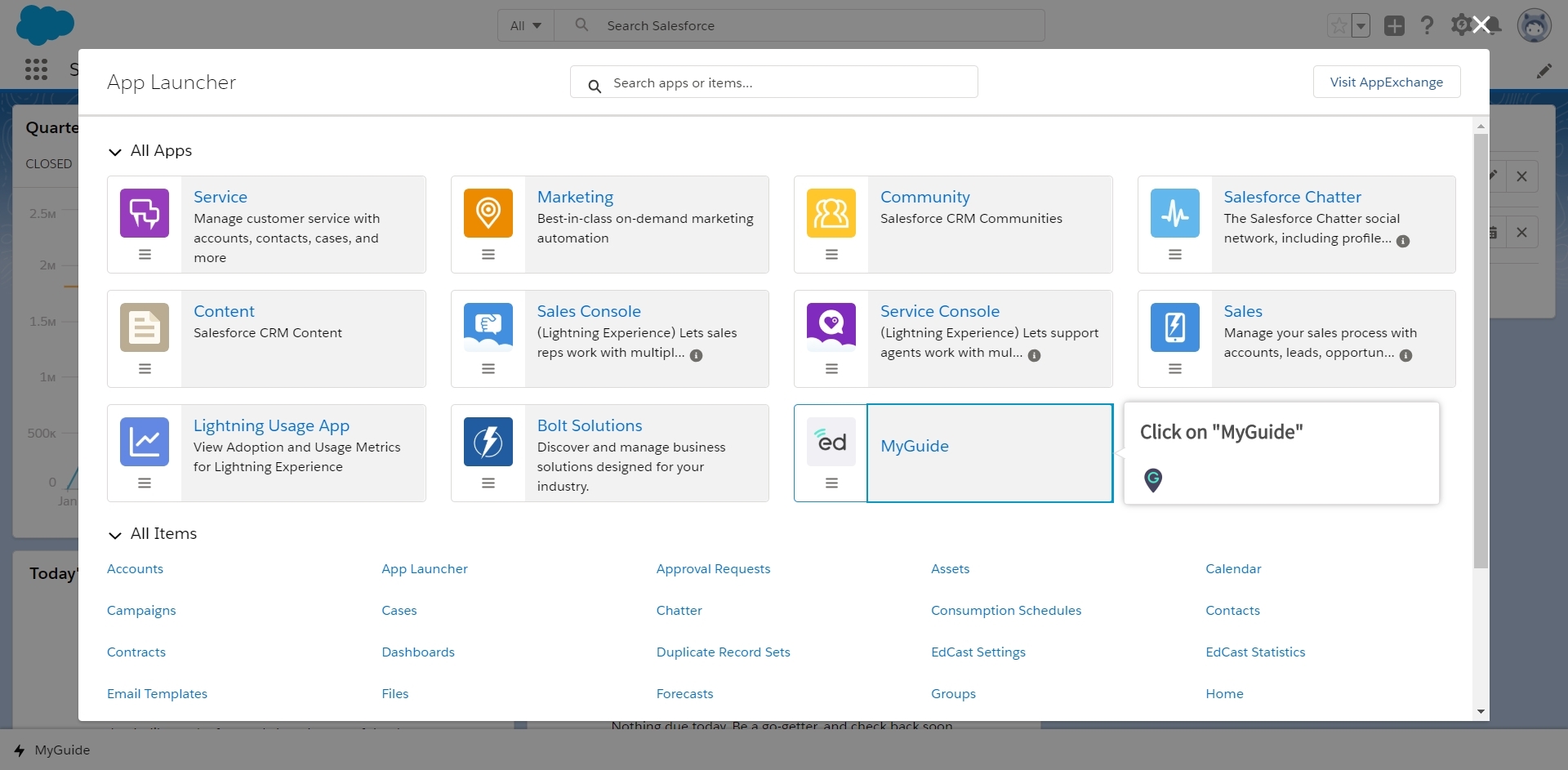Open the Marketing app icon
1568x770 pixels.
point(488,213)
